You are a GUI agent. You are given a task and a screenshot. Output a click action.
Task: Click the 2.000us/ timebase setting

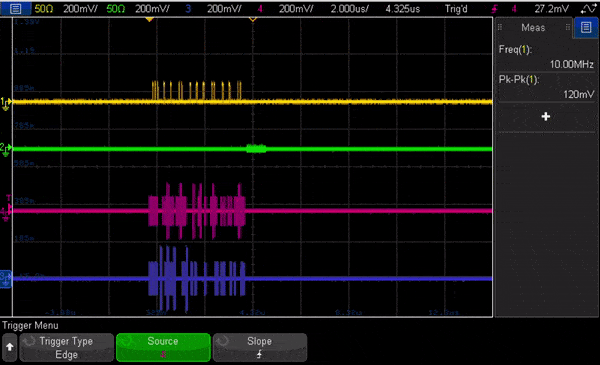pos(349,9)
